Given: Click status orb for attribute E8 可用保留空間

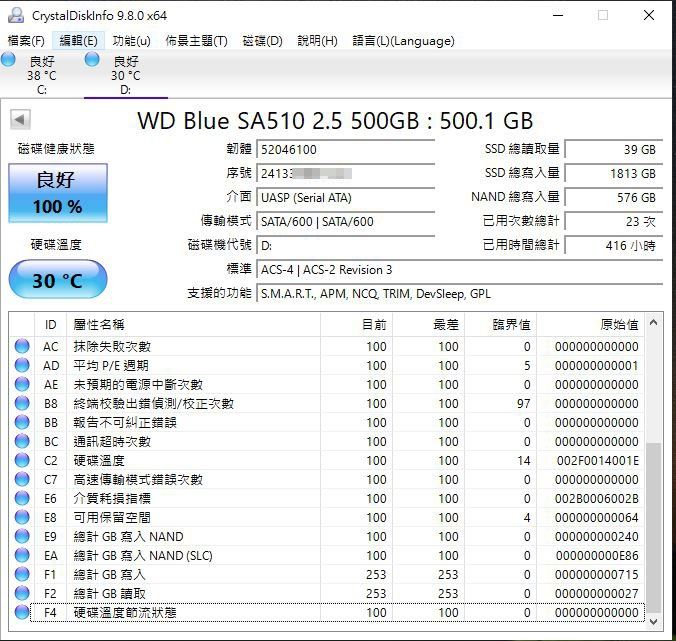Looking at the screenshot, I should pos(22,518).
